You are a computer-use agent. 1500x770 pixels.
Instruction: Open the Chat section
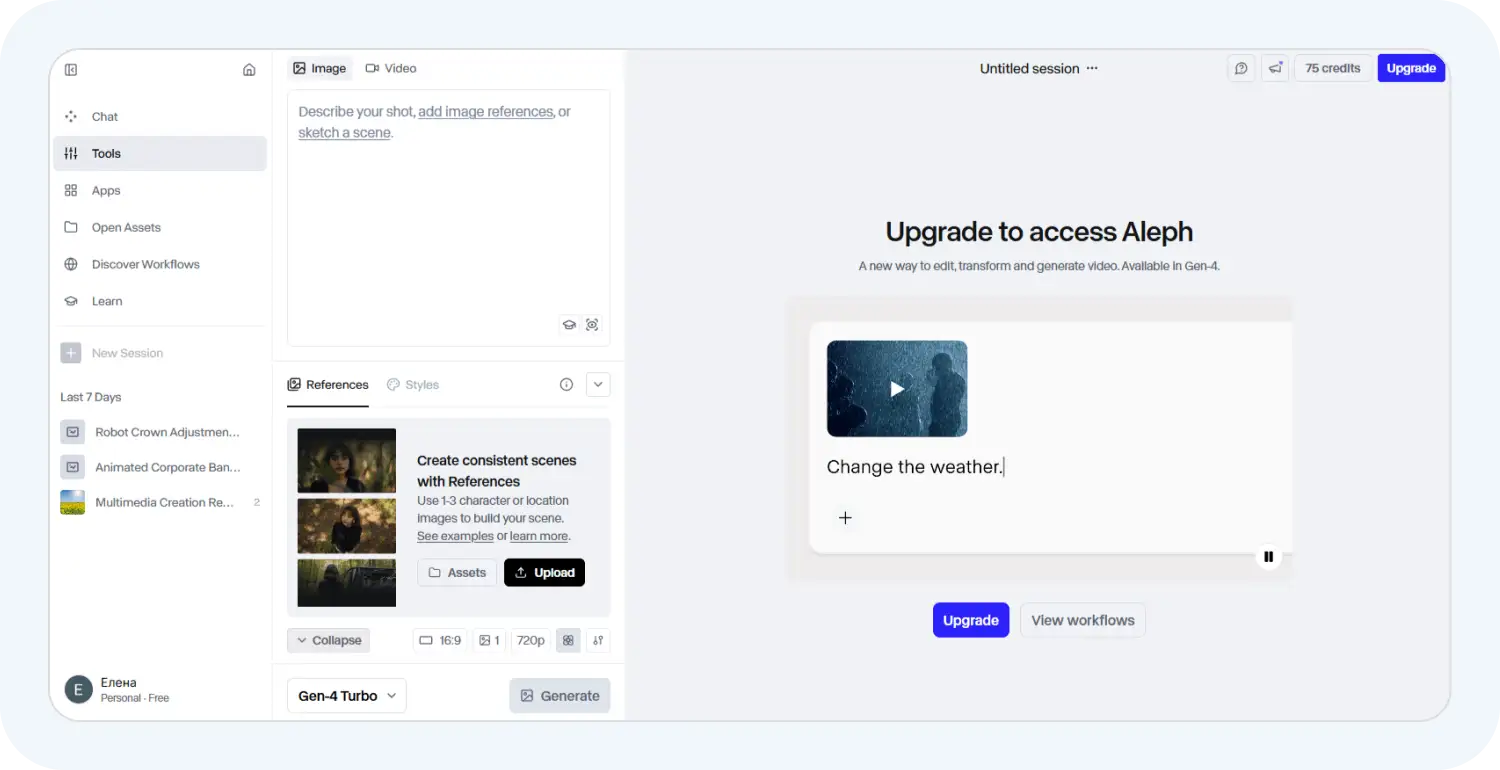pyautogui.click(x=160, y=117)
